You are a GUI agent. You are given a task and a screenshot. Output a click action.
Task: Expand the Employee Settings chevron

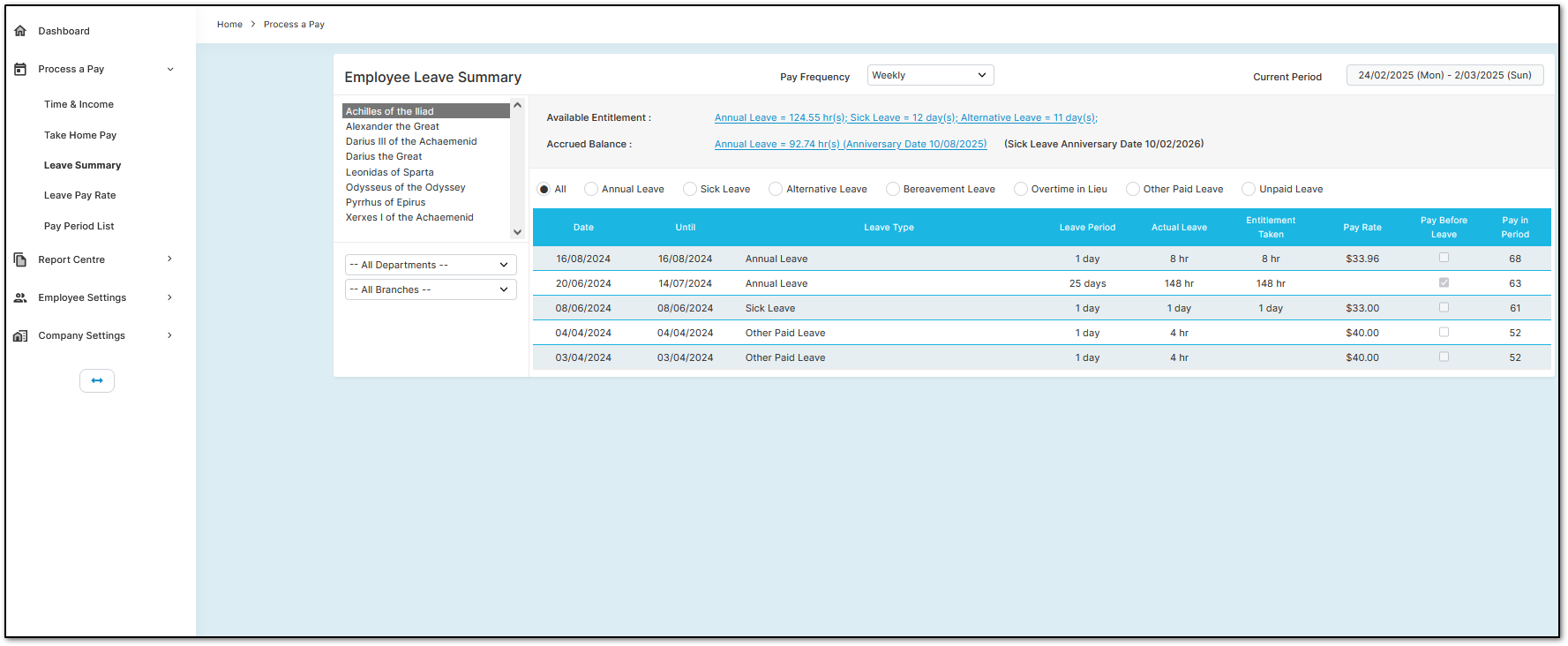point(170,297)
